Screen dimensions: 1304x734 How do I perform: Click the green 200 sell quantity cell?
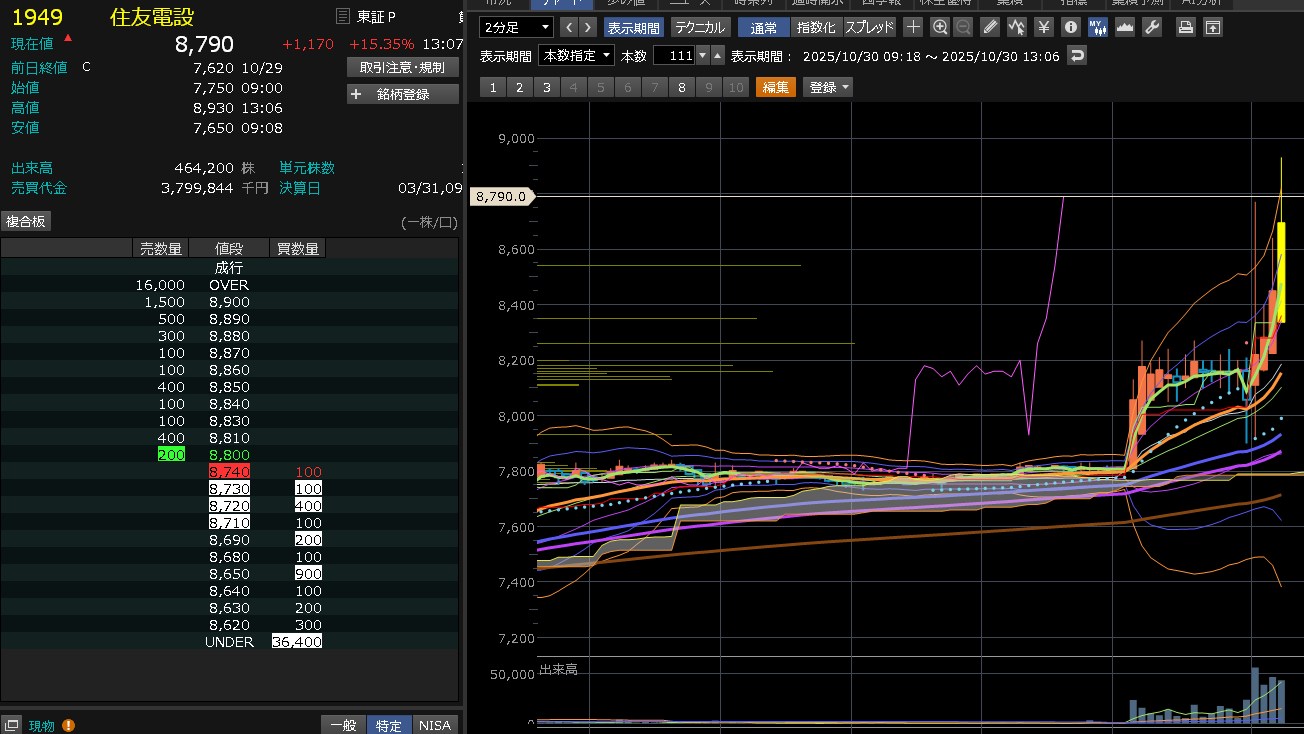pyautogui.click(x=171, y=455)
